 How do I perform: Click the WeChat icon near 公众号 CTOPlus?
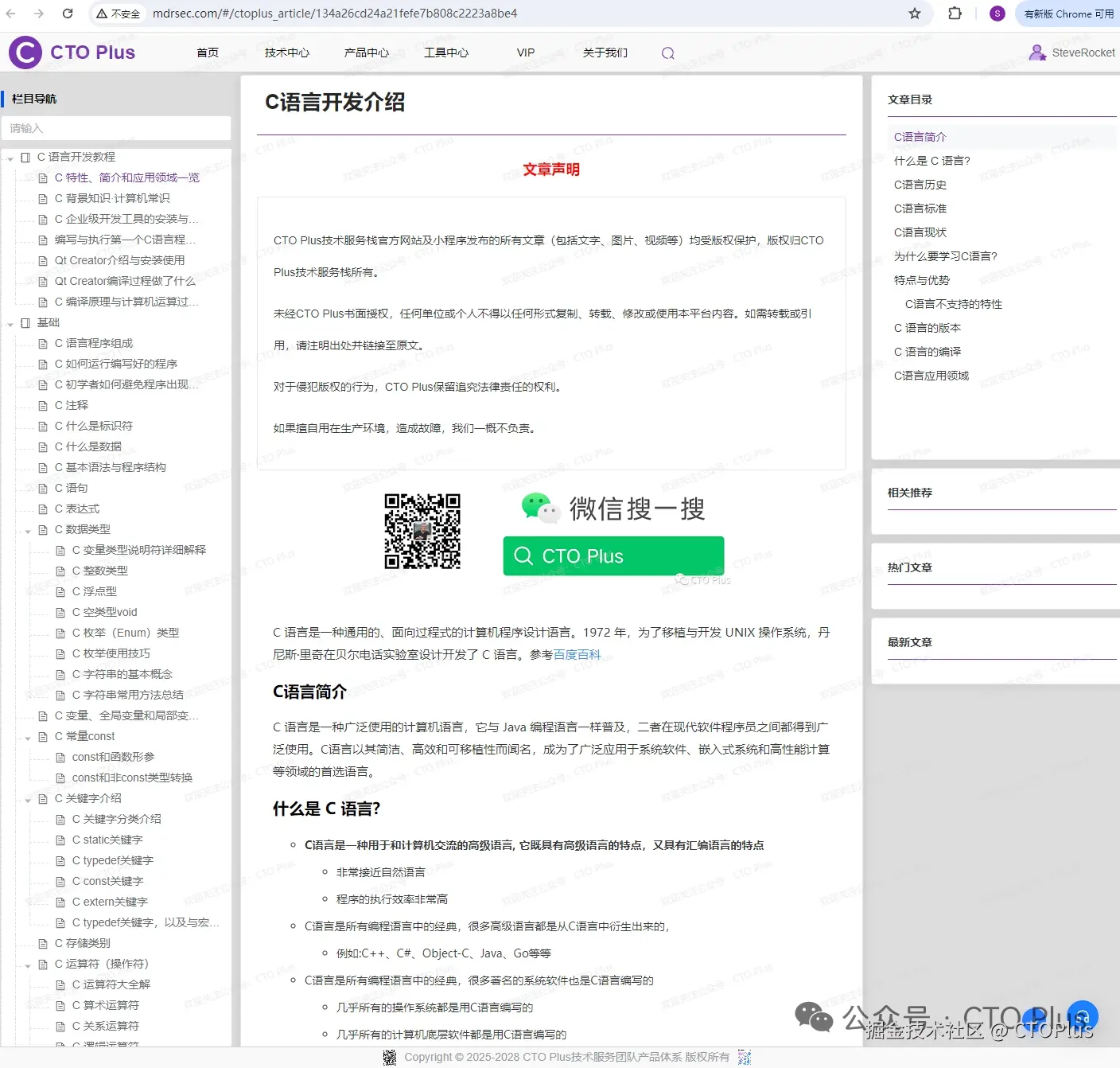[x=813, y=1016]
